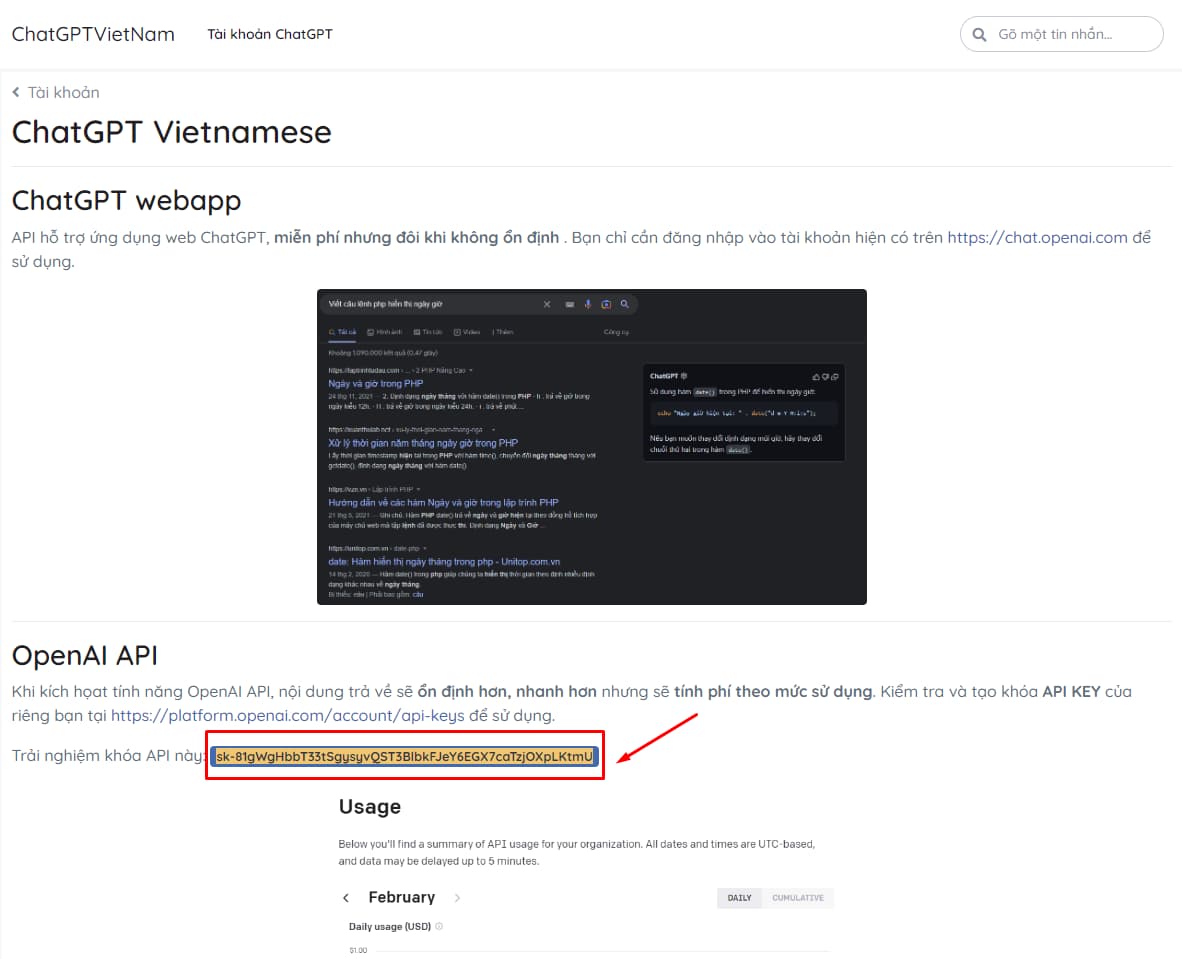
Task: Click the $1.00 chart axis value
Action: (x=358, y=950)
